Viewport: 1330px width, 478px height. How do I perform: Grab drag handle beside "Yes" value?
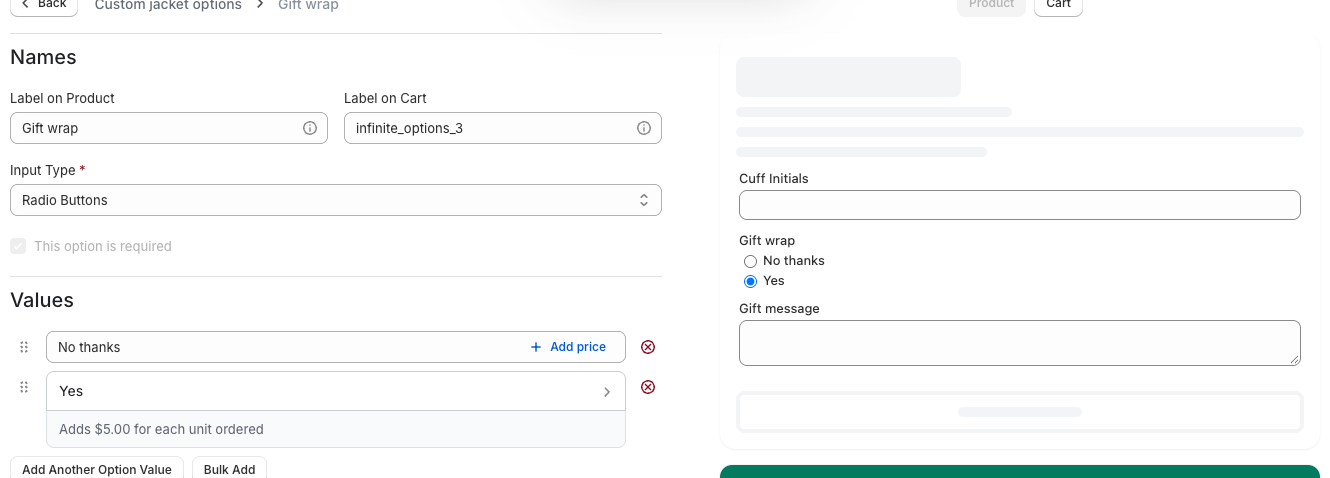tap(24, 387)
